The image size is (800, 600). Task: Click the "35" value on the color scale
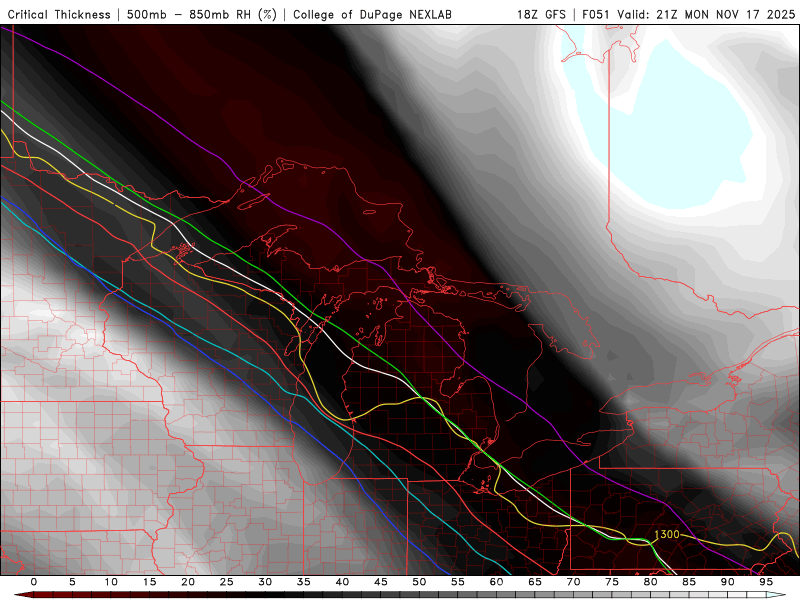(304, 582)
